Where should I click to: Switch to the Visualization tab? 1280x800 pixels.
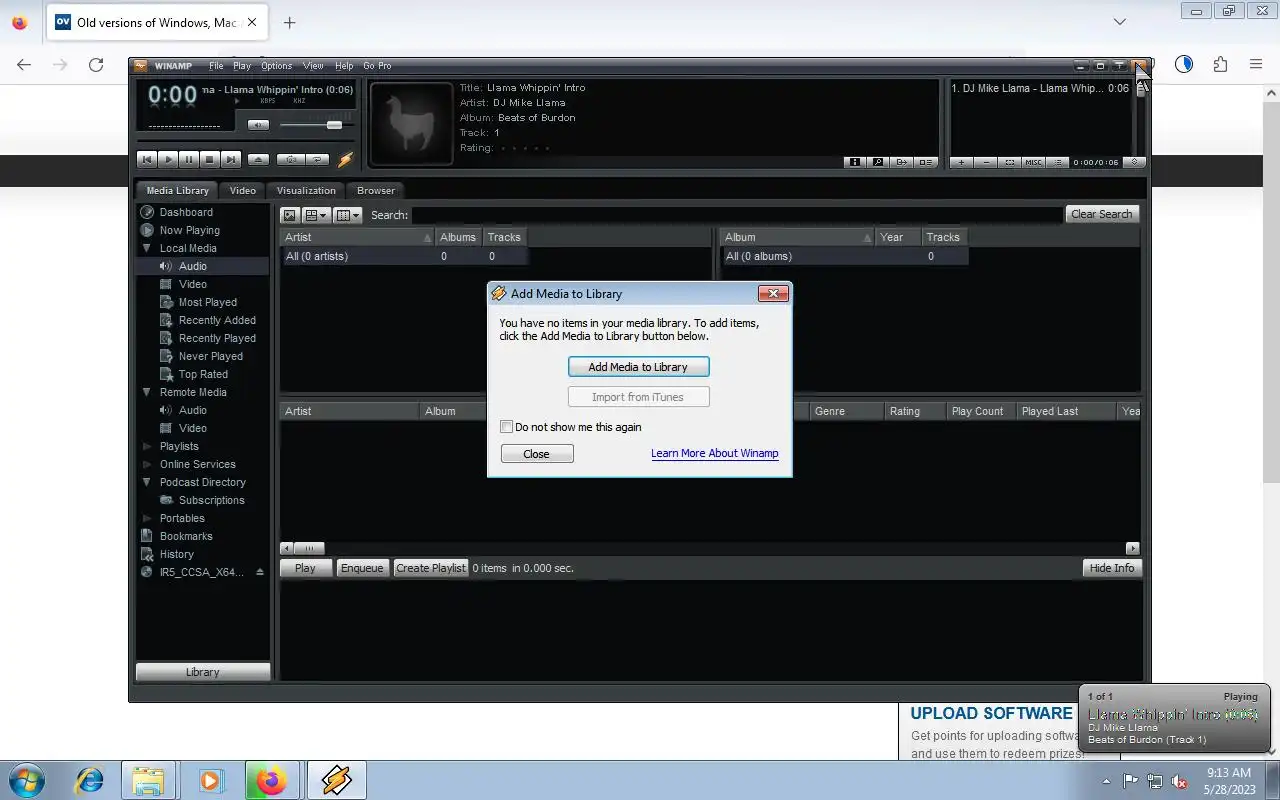click(x=306, y=190)
